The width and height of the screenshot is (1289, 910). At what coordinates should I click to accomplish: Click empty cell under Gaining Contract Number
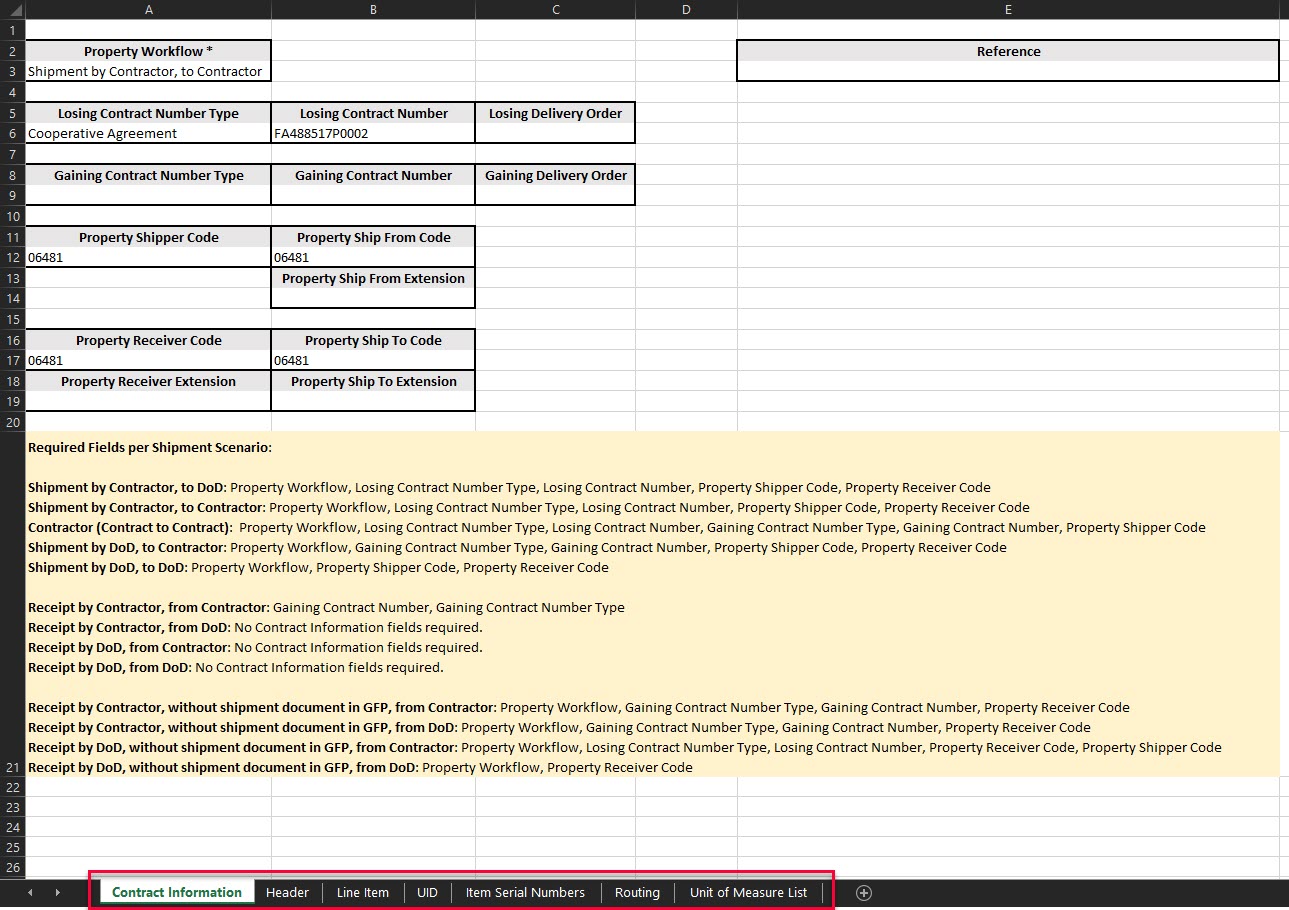(373, 196)
